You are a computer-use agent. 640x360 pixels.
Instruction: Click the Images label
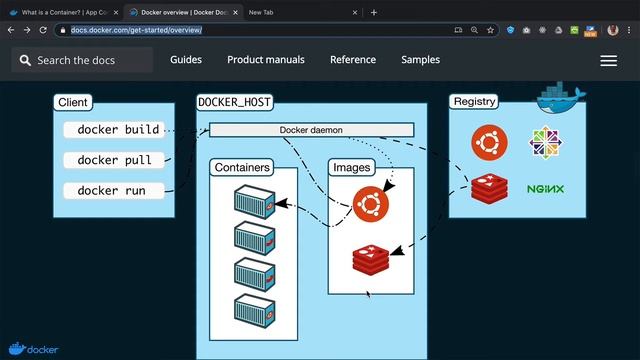coord(351,167)
